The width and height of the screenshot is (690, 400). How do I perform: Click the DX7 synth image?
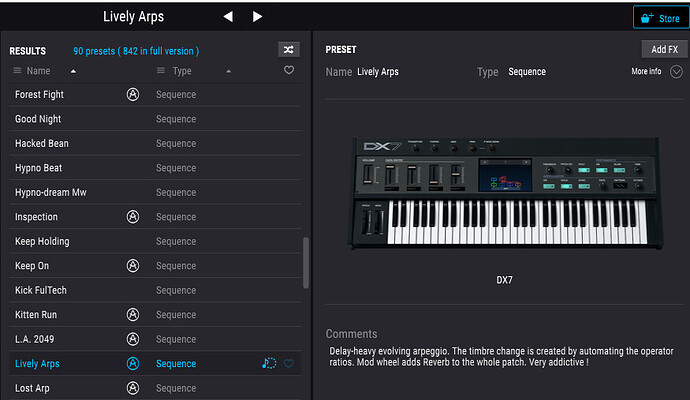[x=505, y=193]
